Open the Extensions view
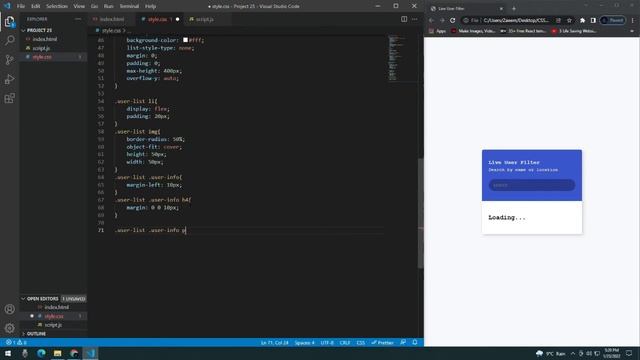Image resolution: width=640 pixels, height=360 pixels. [x=9, y=98]
